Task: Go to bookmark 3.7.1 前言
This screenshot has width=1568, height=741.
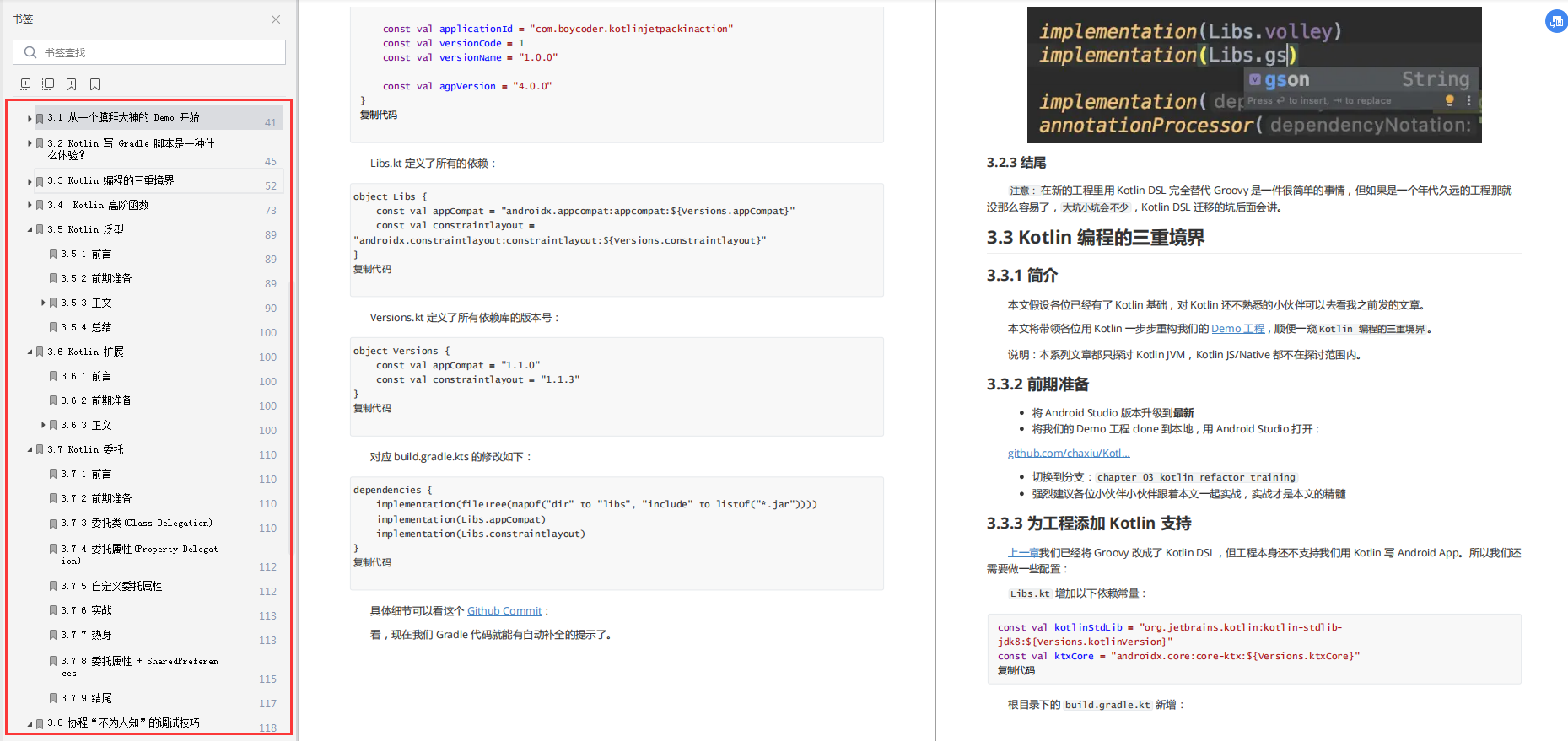Action: (x=86, y=474)
